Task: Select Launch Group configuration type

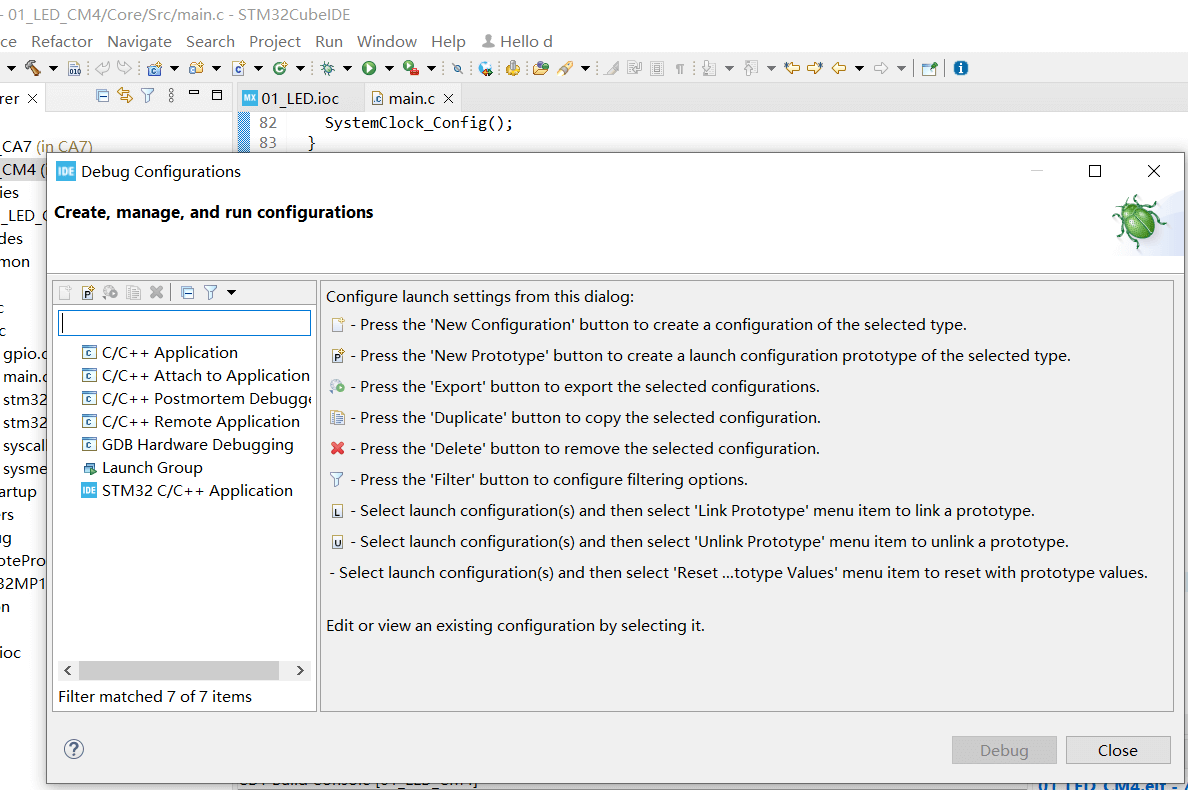Action: (x=142, y=468)
